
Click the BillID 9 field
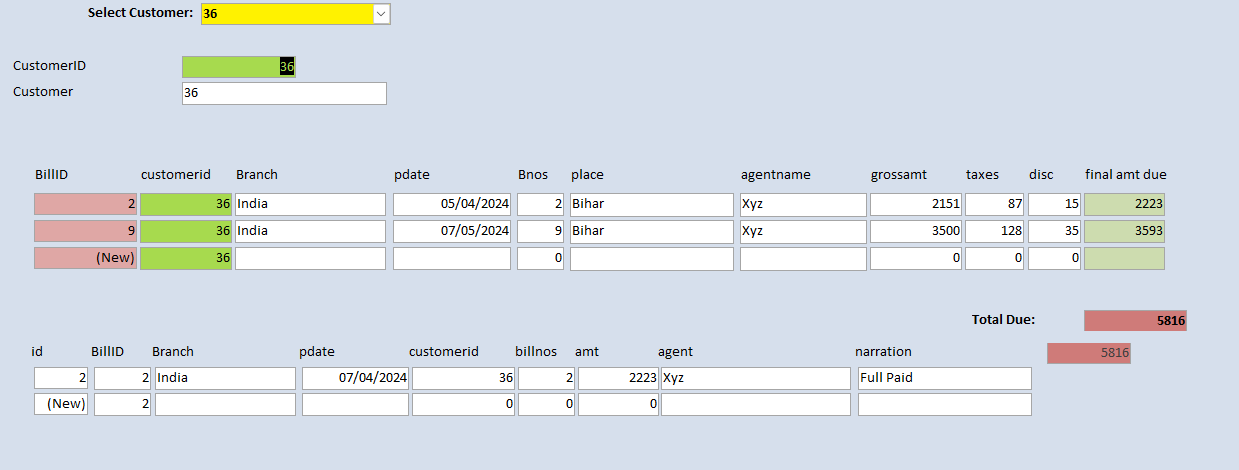(x=85, y=232)
